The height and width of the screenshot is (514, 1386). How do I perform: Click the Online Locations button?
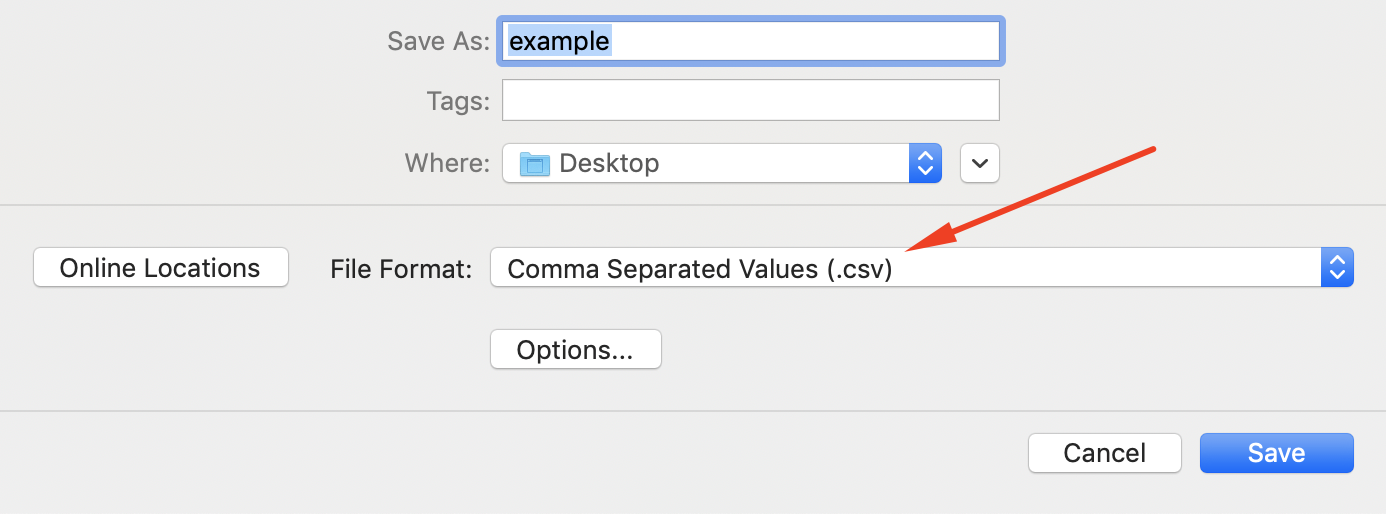(160, 268)
